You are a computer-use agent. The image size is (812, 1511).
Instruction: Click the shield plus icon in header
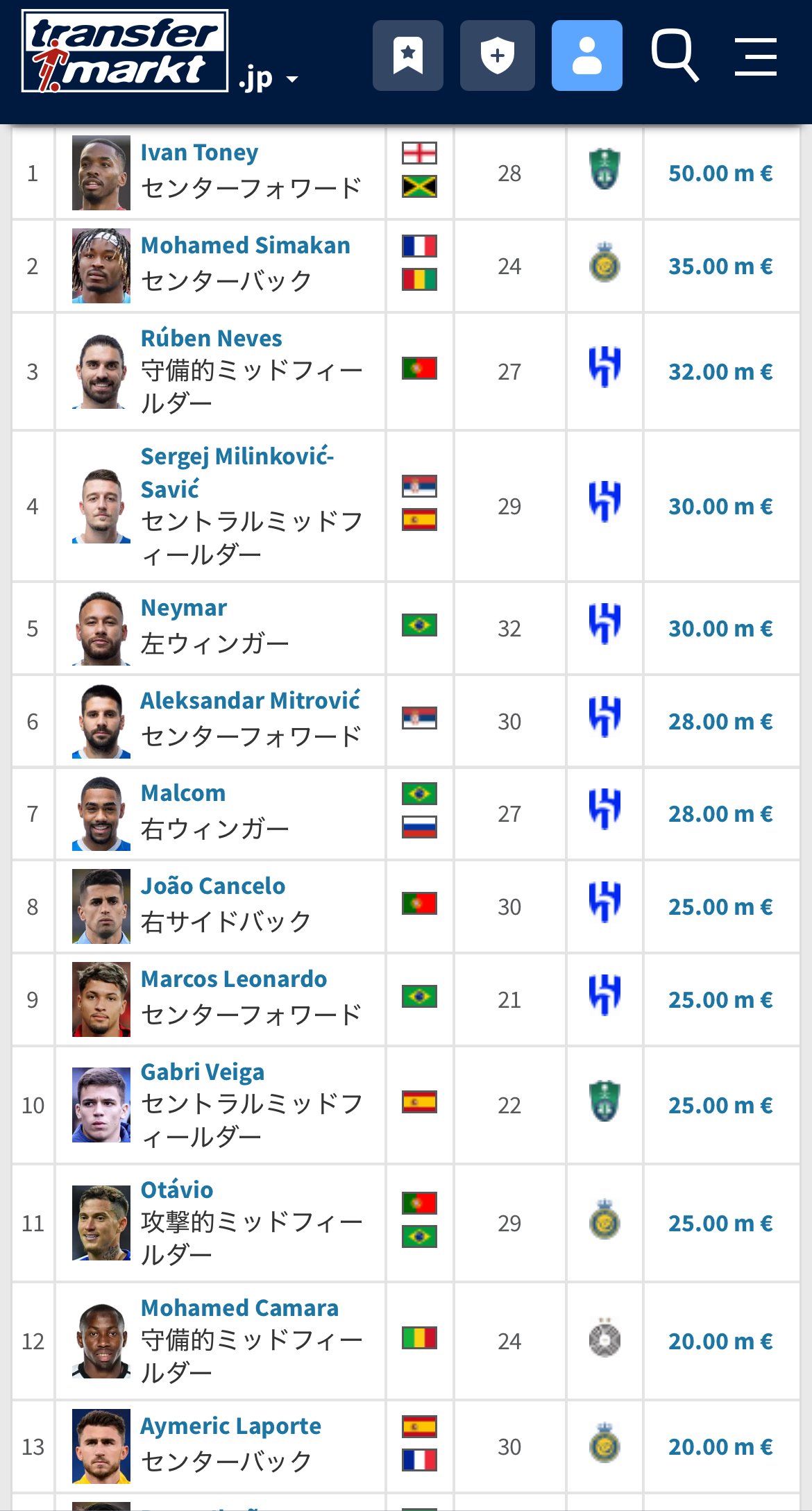498,56
